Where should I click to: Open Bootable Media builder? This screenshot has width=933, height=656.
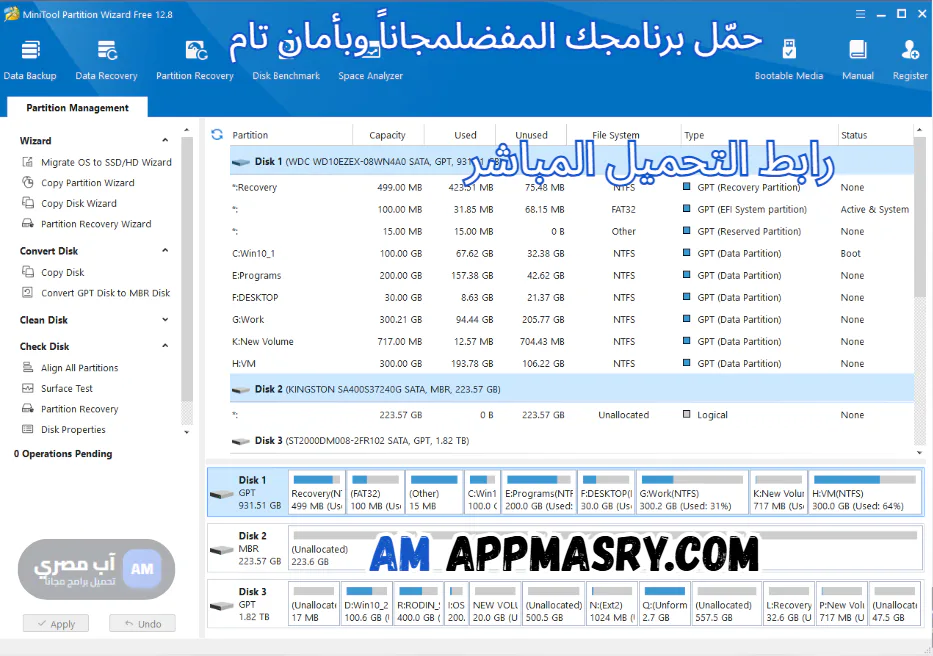[x=789, y=60]
